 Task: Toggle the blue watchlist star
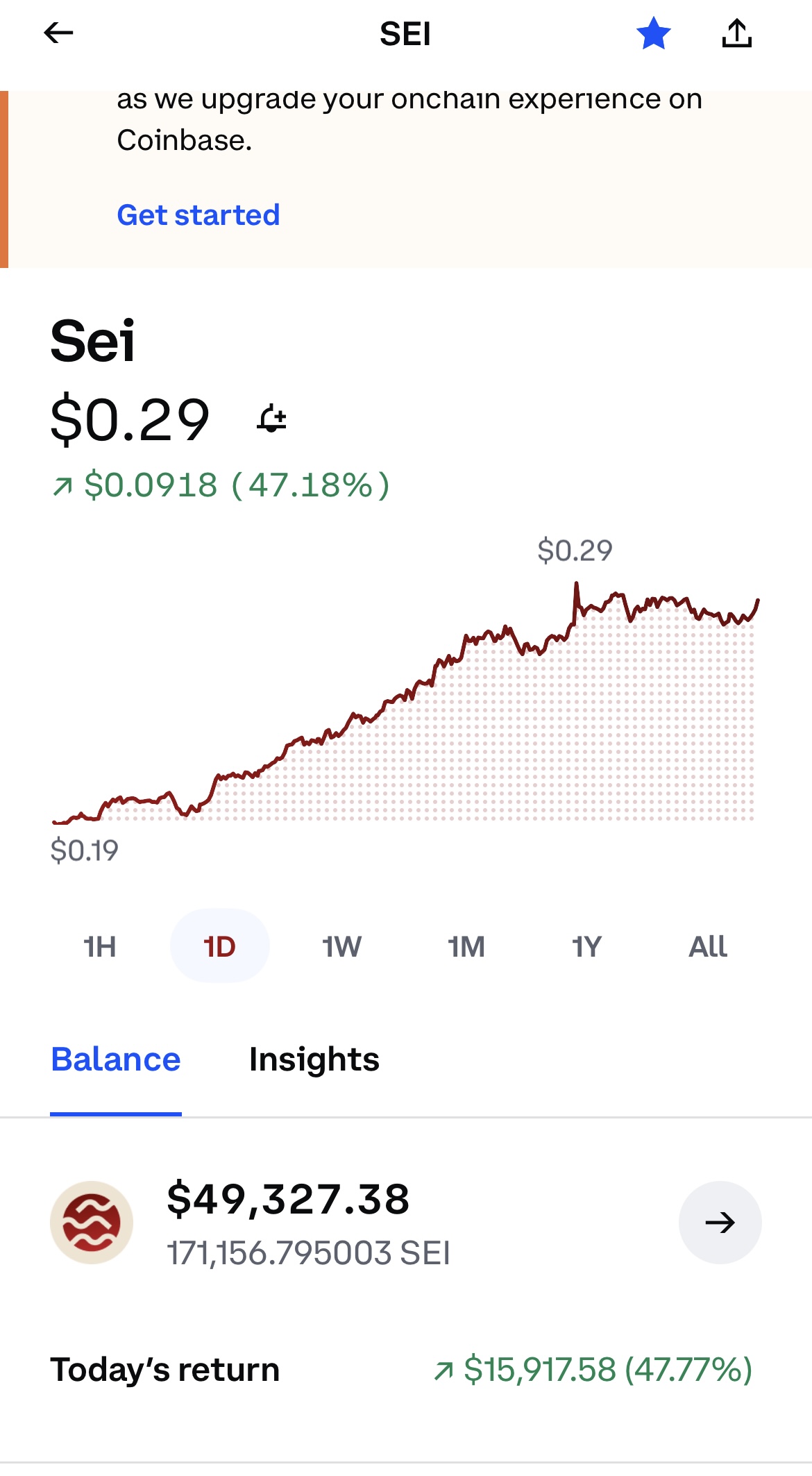(653, 33)
